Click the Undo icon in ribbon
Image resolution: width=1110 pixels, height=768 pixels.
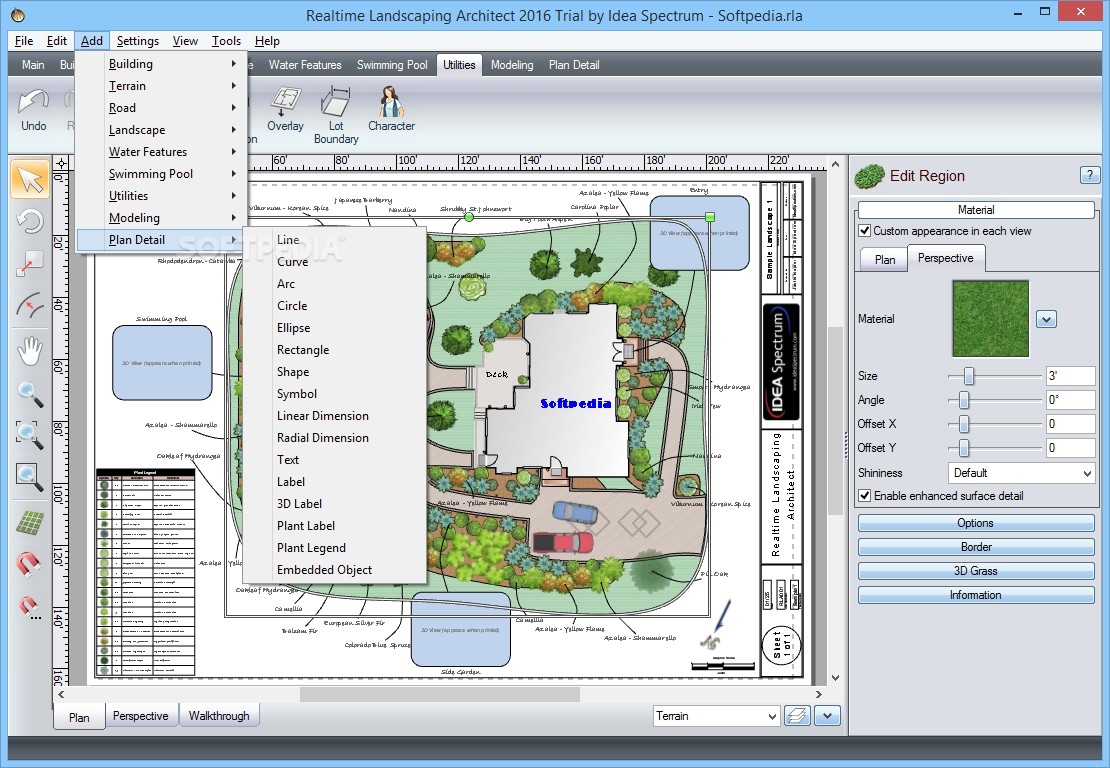pos(33,110)
